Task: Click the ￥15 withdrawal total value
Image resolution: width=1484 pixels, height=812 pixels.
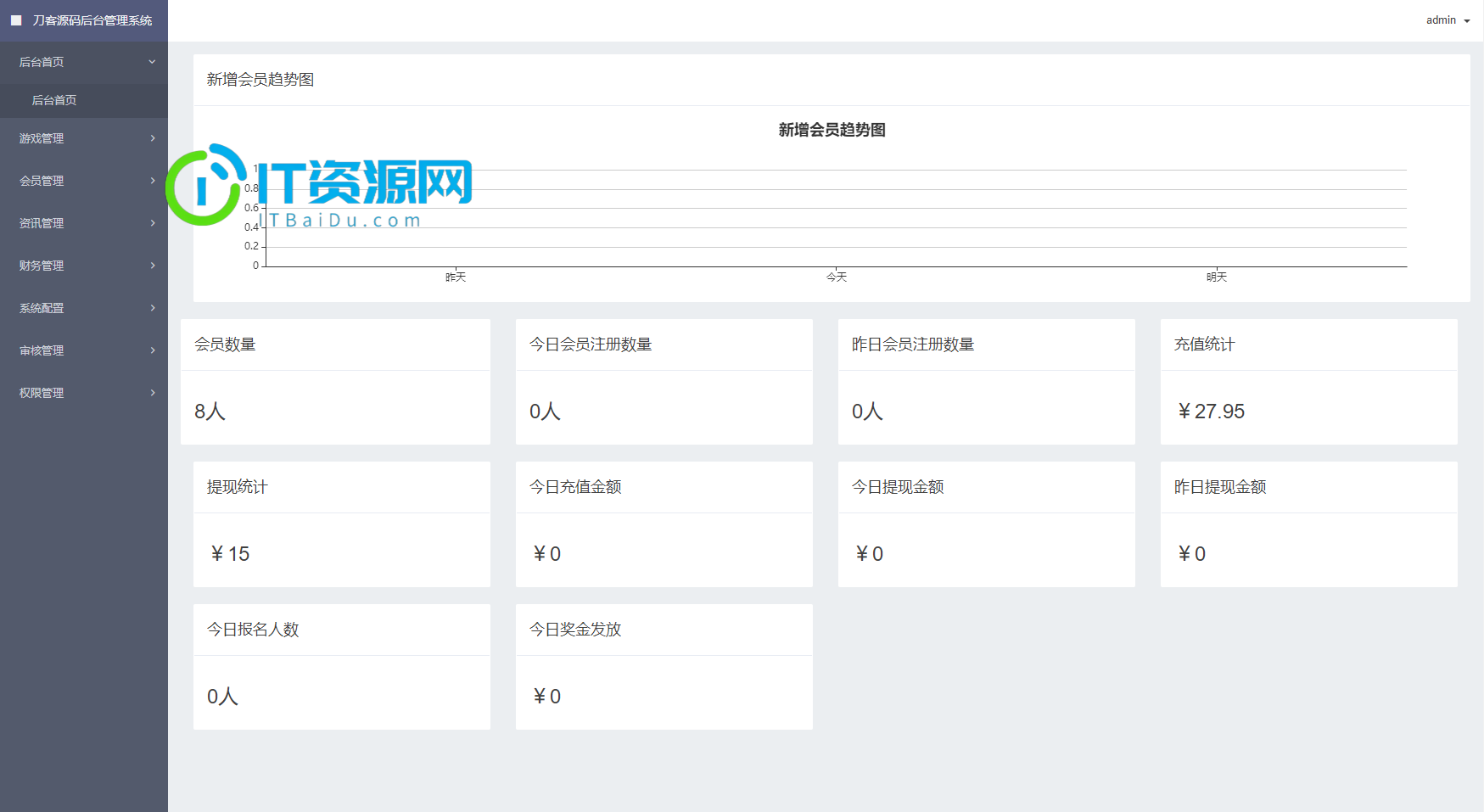Action: tap(230, 554)
